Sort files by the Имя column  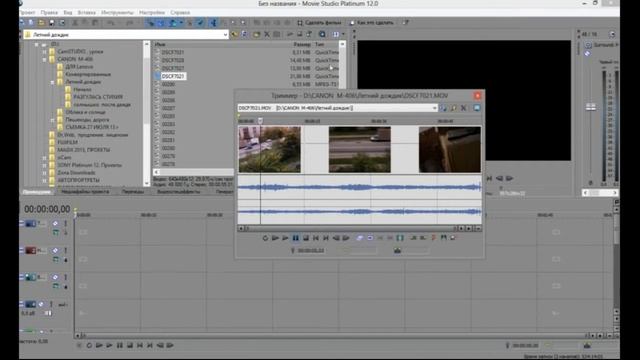point(160,44)
